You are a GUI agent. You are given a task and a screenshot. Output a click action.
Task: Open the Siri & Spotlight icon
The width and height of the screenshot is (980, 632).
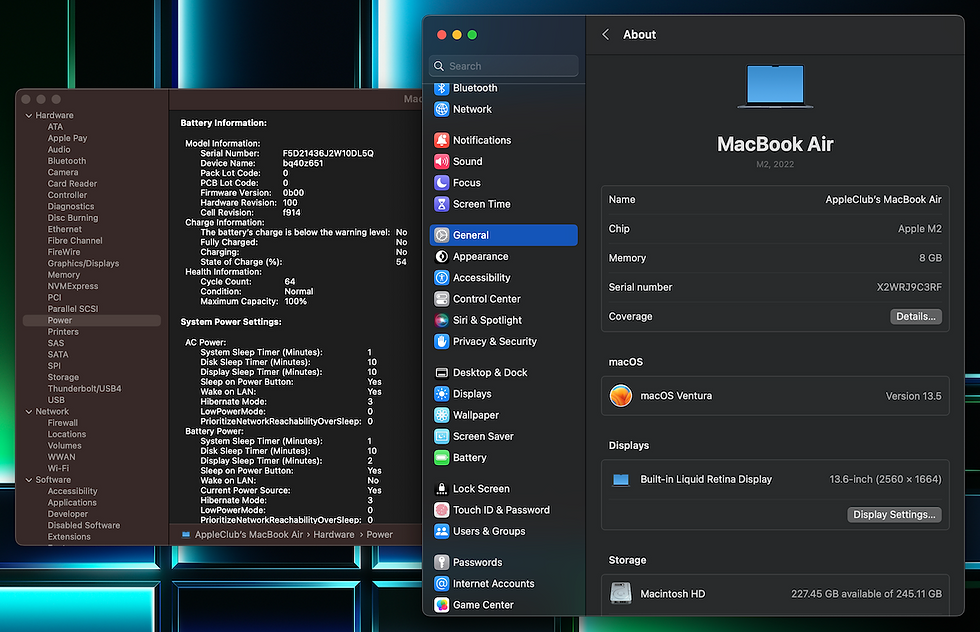[x=442, y=320]
